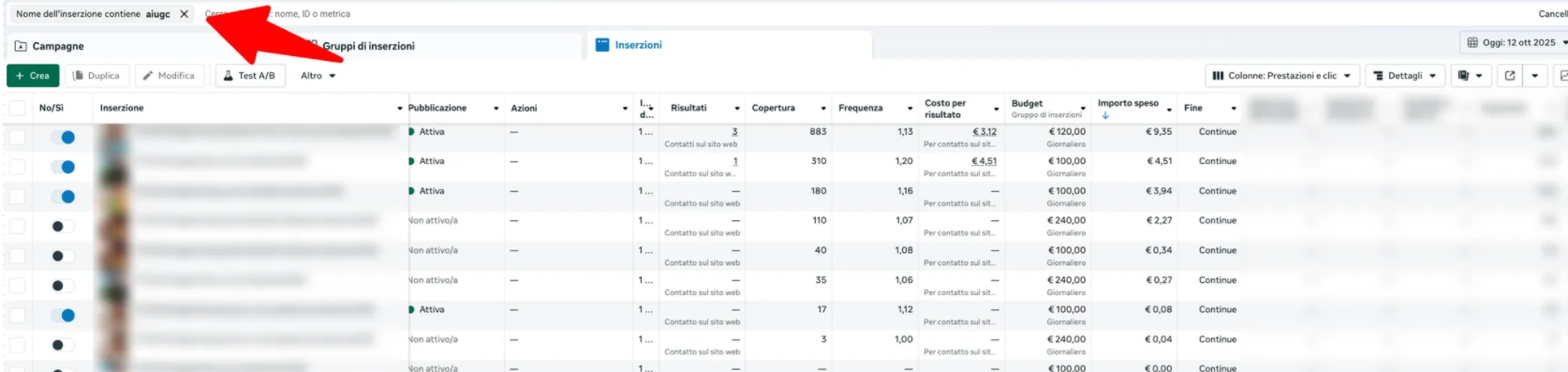The height and width of the screenshot is (372, 1568).
Task: Turn off the ad that spent €3,94
Action: click(x=63, y=197)
